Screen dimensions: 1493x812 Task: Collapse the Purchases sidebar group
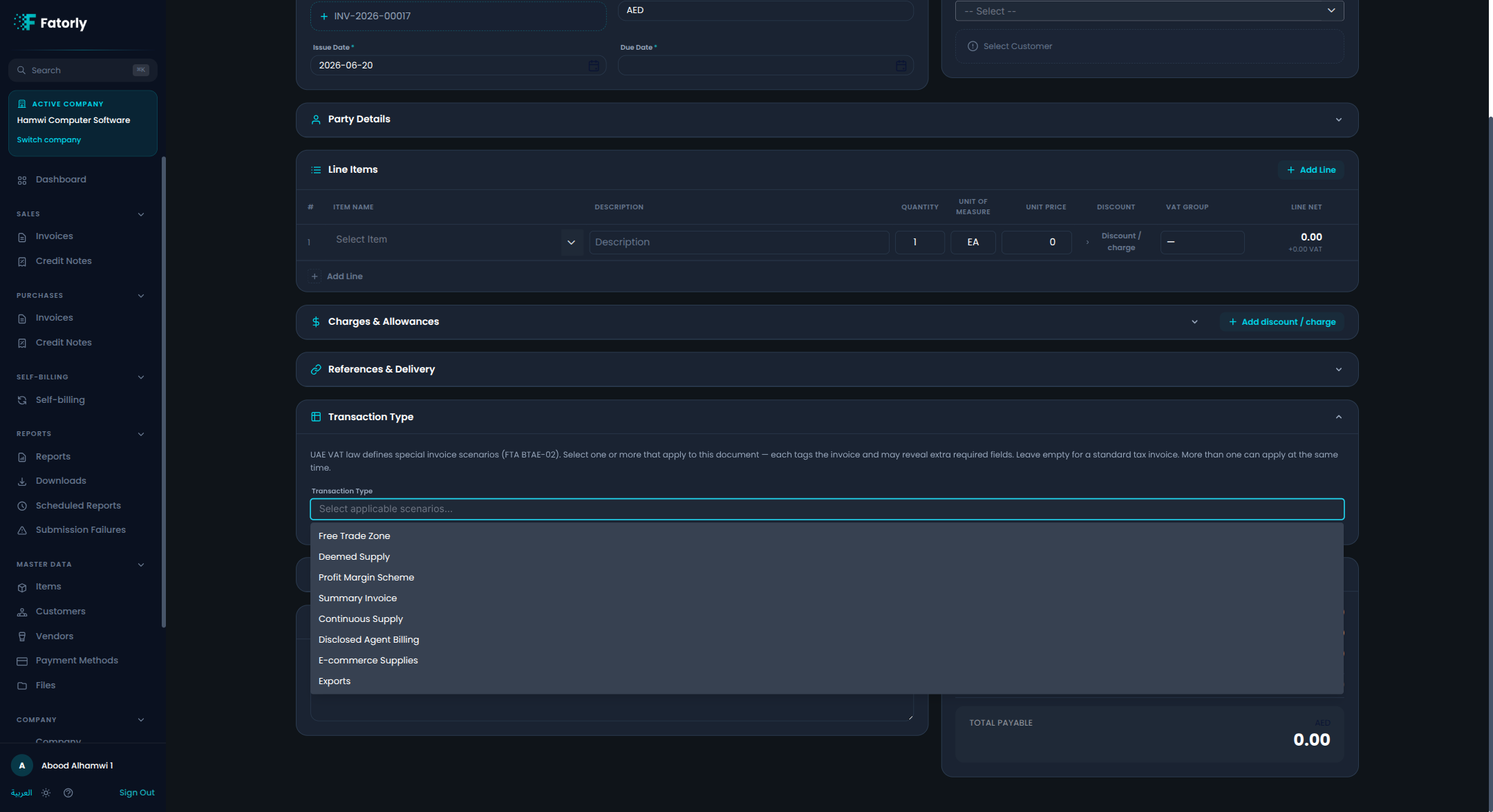(141, 296)
